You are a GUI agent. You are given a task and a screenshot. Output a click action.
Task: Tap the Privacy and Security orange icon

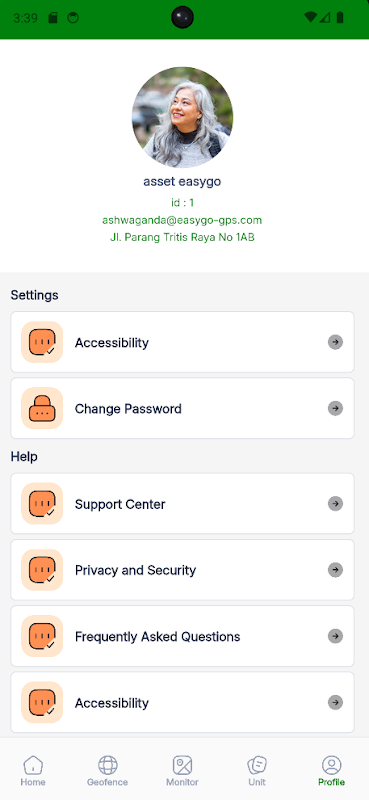click(x=42, y=570)
